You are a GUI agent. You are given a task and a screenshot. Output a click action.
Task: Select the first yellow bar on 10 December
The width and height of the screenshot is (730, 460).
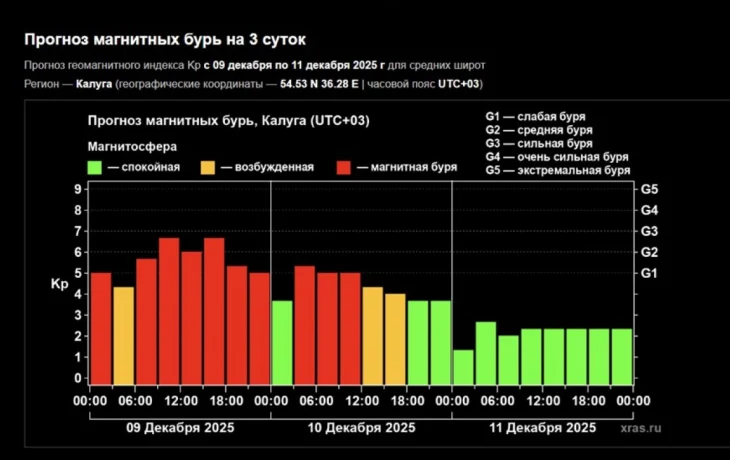pos(372,335)
